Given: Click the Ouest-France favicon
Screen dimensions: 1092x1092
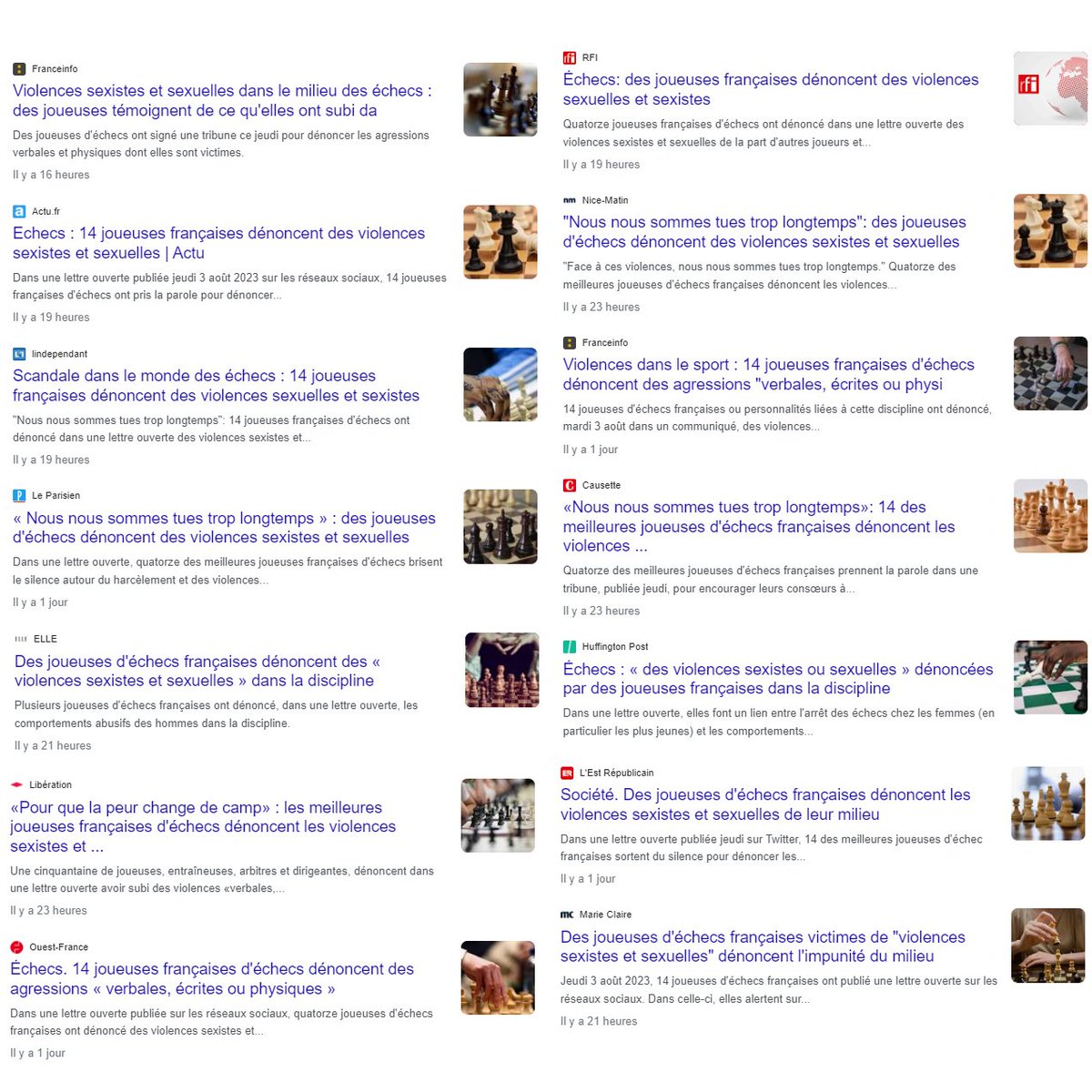Looking at the screenshot, I should (16, 946).
